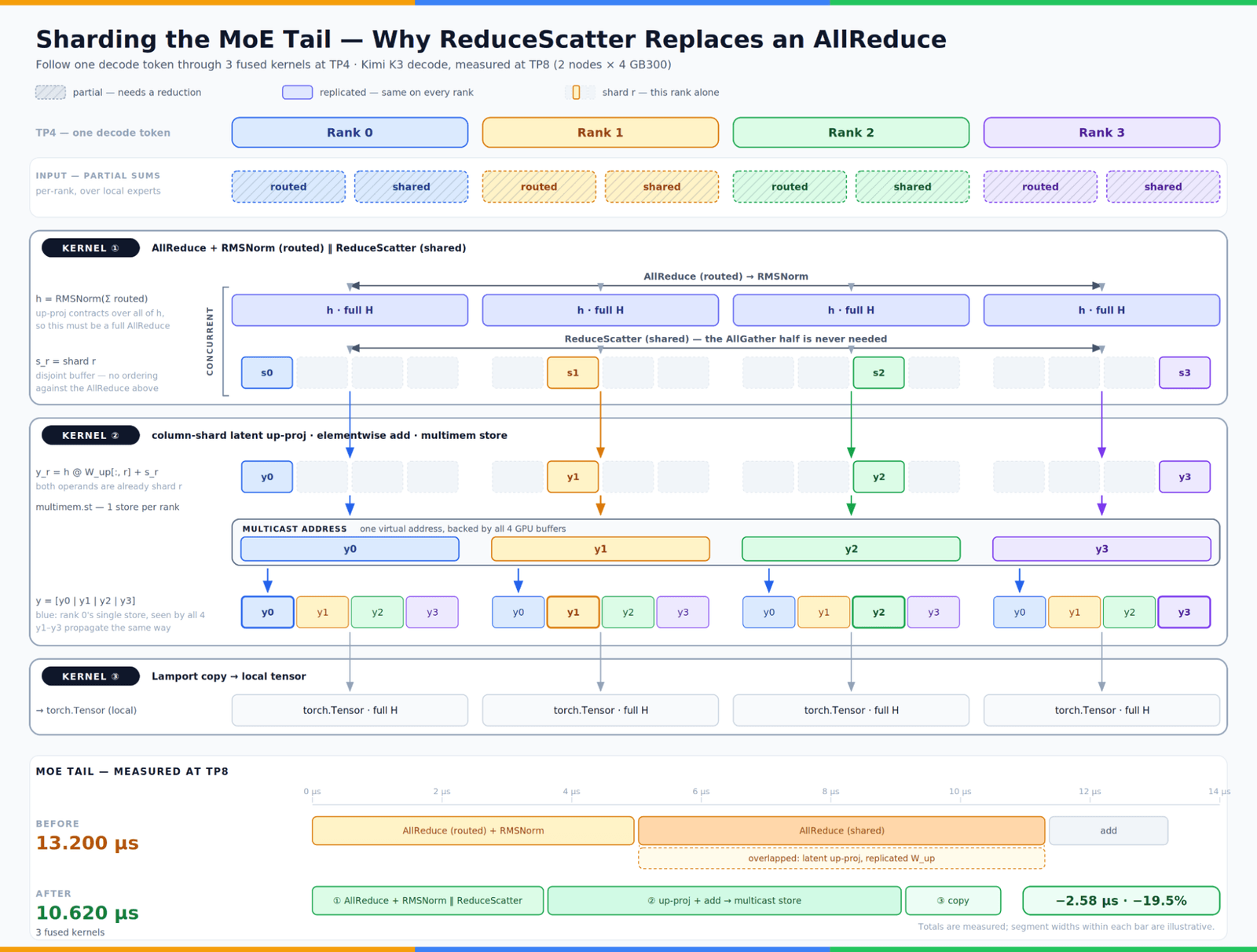The image size is (1257, 952).
Task: Click Rank 3 torch.Tensor · full H box
Action: pos(1101,710)
